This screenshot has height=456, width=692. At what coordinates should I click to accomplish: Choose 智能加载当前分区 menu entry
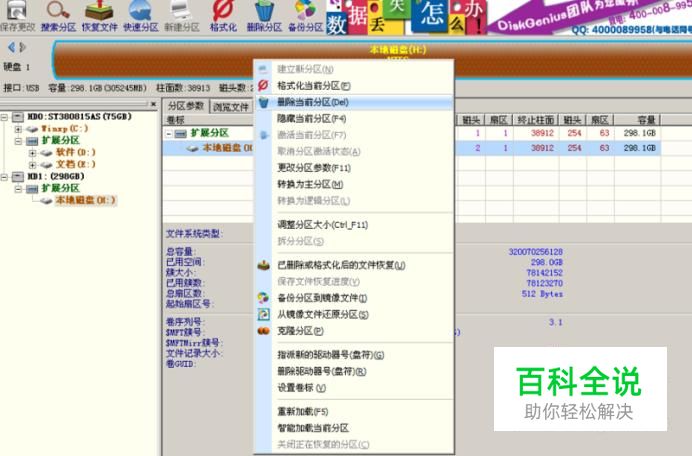[354, 428]
